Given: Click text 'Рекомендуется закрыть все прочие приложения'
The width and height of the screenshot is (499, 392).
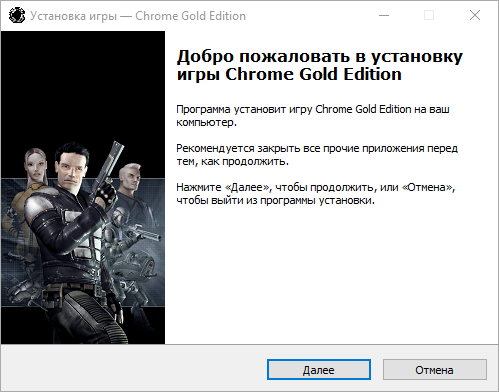Looking at the screenshot, I should tap(300, 148).
